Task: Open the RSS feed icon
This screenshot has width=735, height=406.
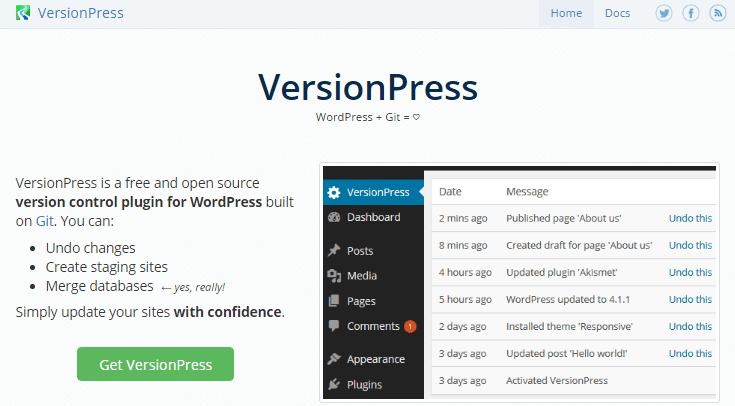Action: 718,13
